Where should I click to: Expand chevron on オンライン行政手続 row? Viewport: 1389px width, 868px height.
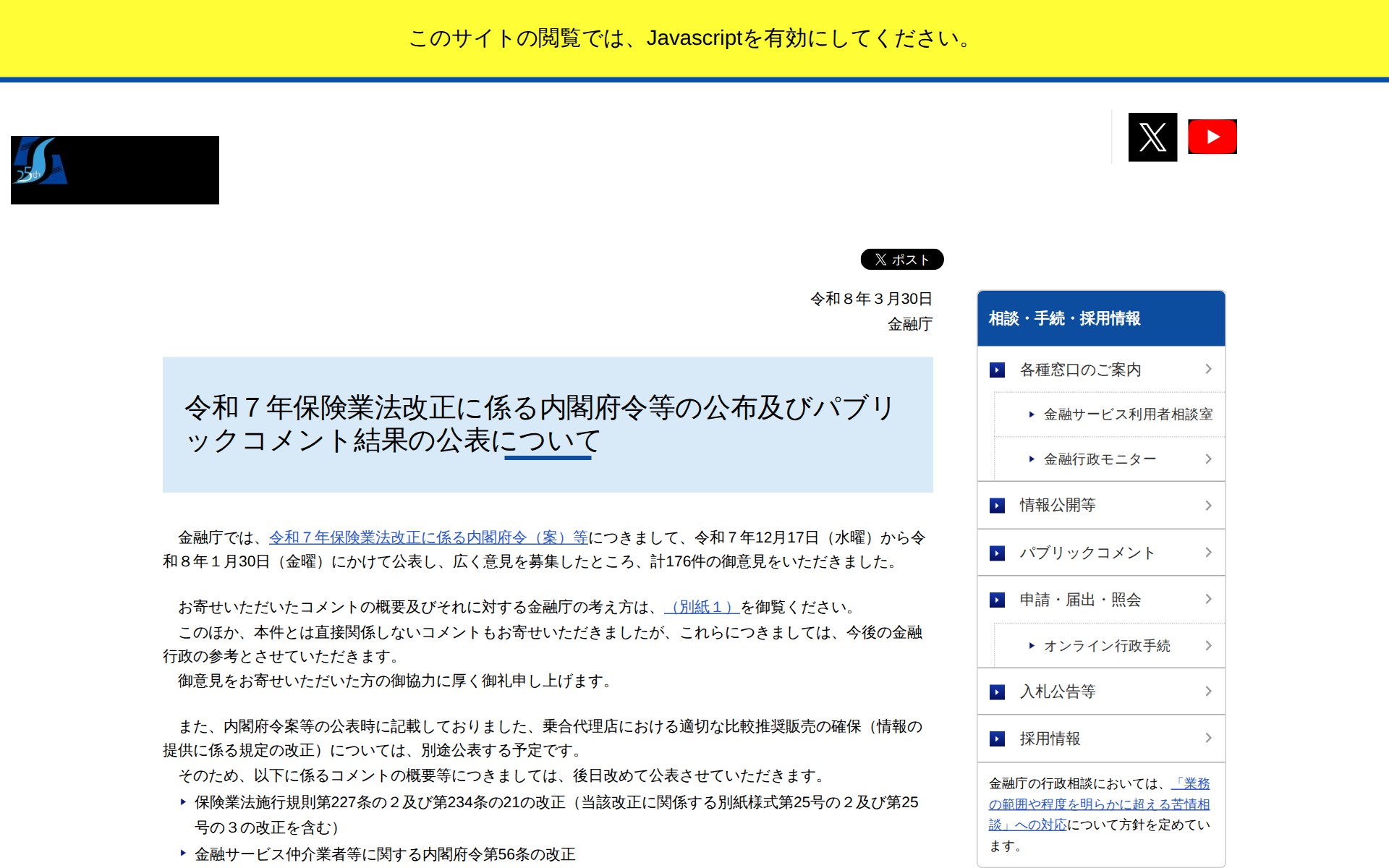1208,646
